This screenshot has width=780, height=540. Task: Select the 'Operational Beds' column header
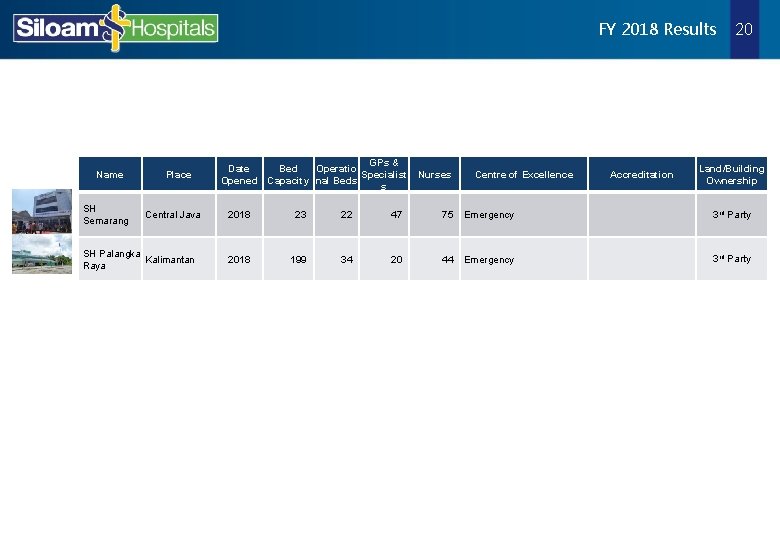click(336, 174)
